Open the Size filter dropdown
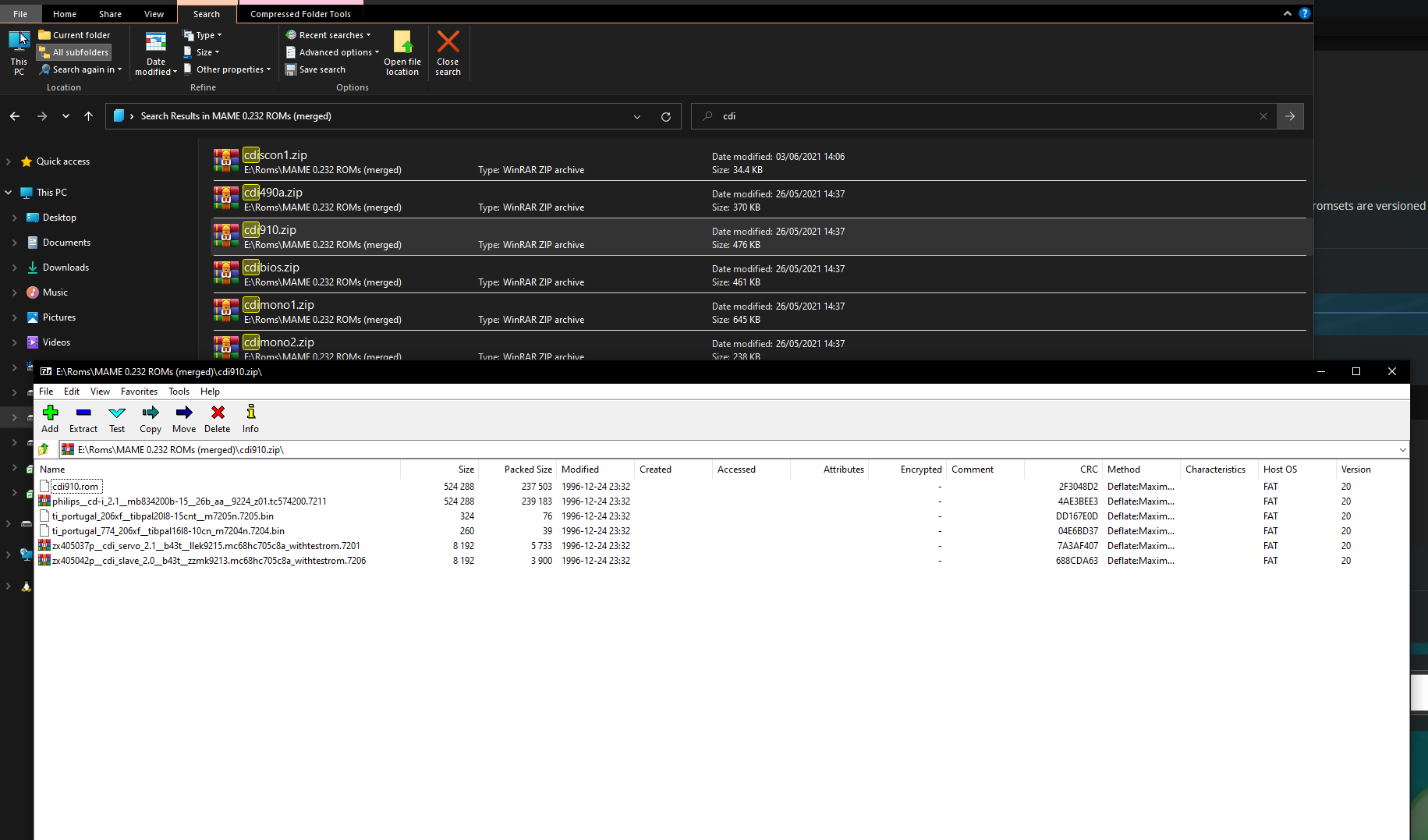The width and height of the screenshot is (1428, 840). [x=201, y=52]
